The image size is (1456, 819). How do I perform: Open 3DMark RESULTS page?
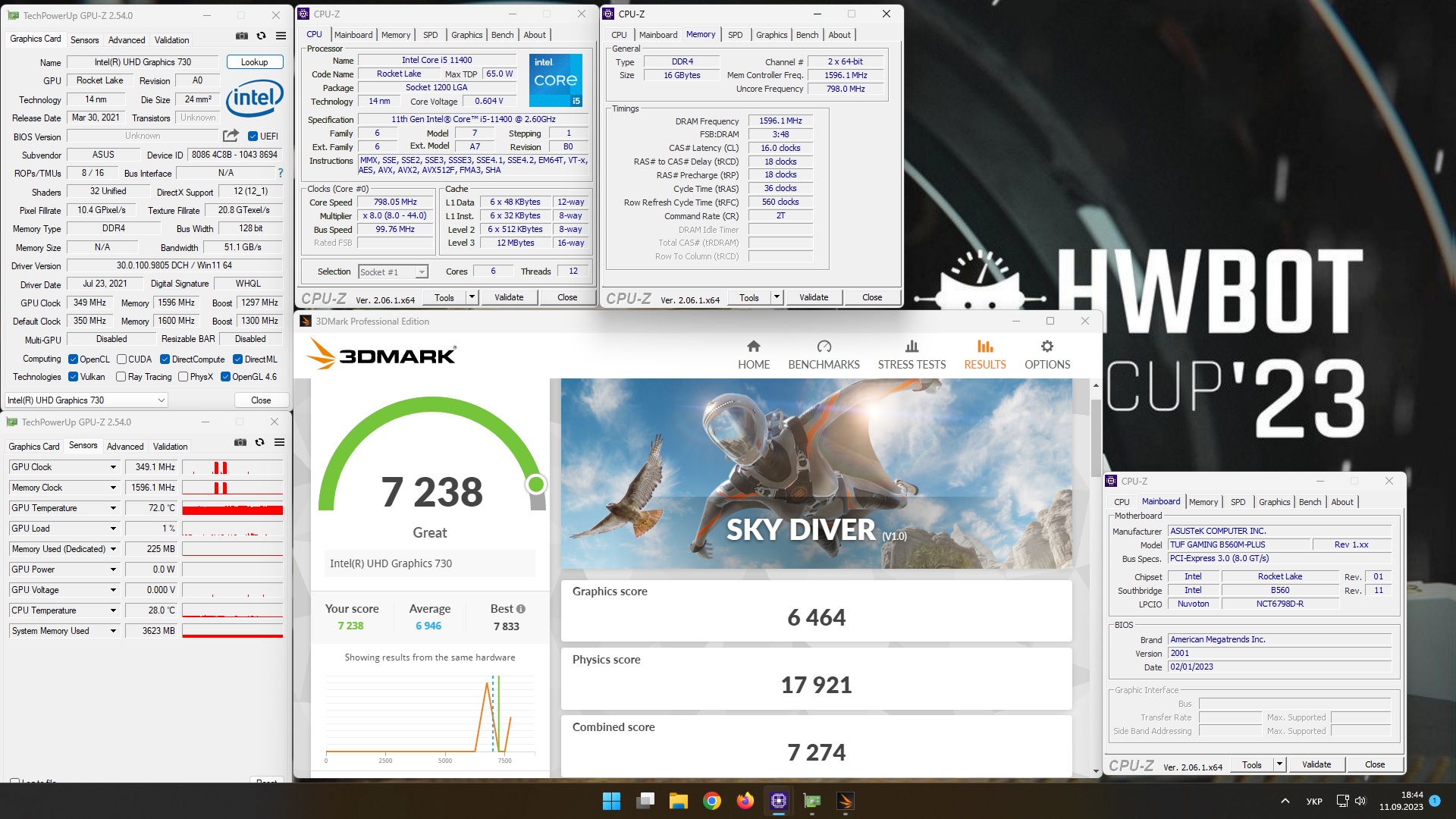[985, 355]
